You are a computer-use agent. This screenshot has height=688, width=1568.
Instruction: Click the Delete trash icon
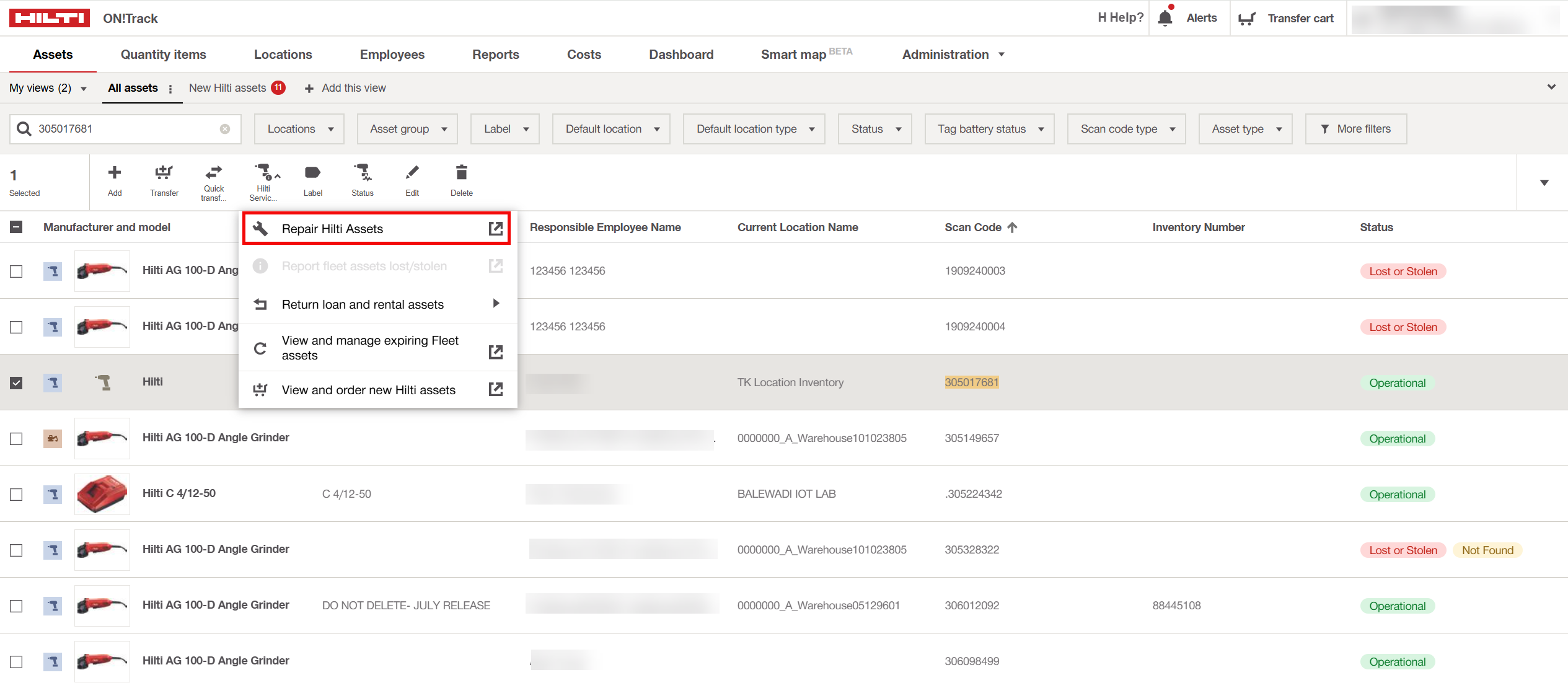click(x=461, y=173)
